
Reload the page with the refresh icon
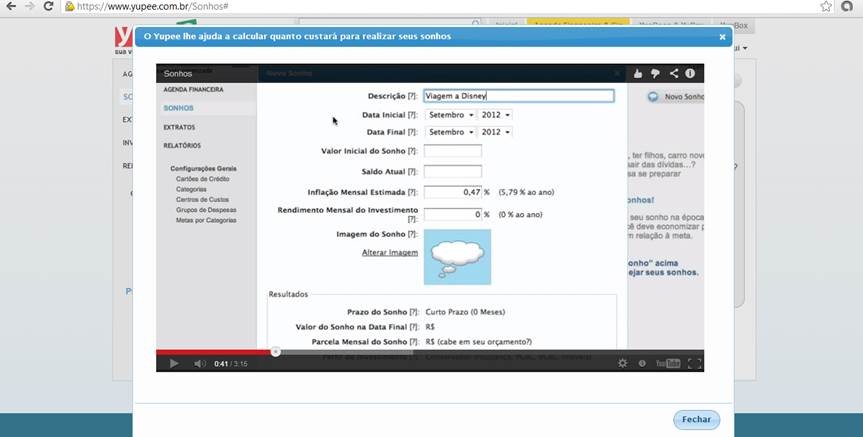pyautogui.click(x=48, y=7)
